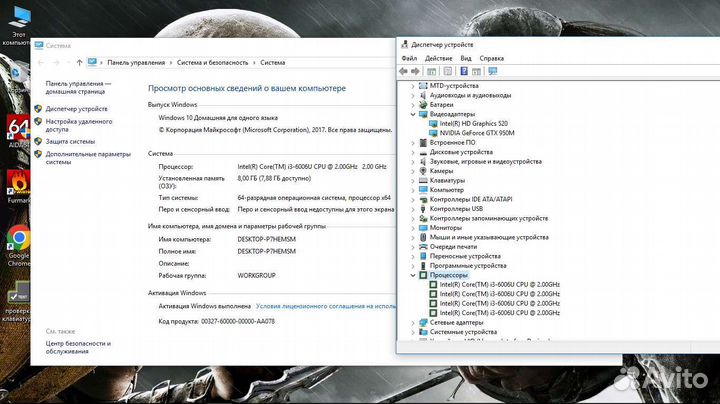
Task: Click the Forward arrow in System window
Action: pyautogui.click(x=56, y=62)
